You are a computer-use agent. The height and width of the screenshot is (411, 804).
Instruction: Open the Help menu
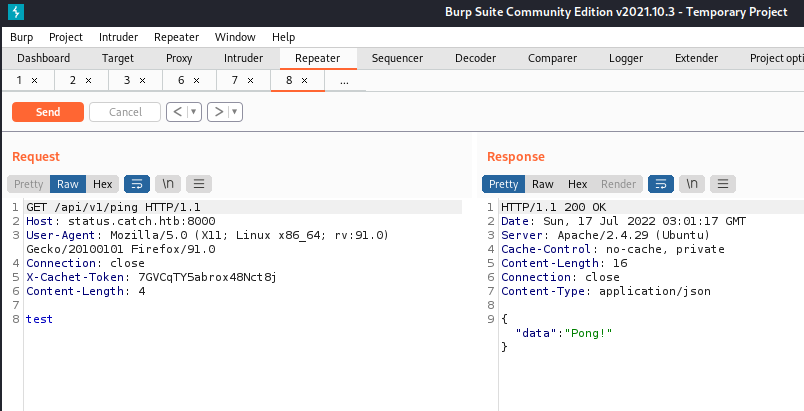(x=284, y=37)
